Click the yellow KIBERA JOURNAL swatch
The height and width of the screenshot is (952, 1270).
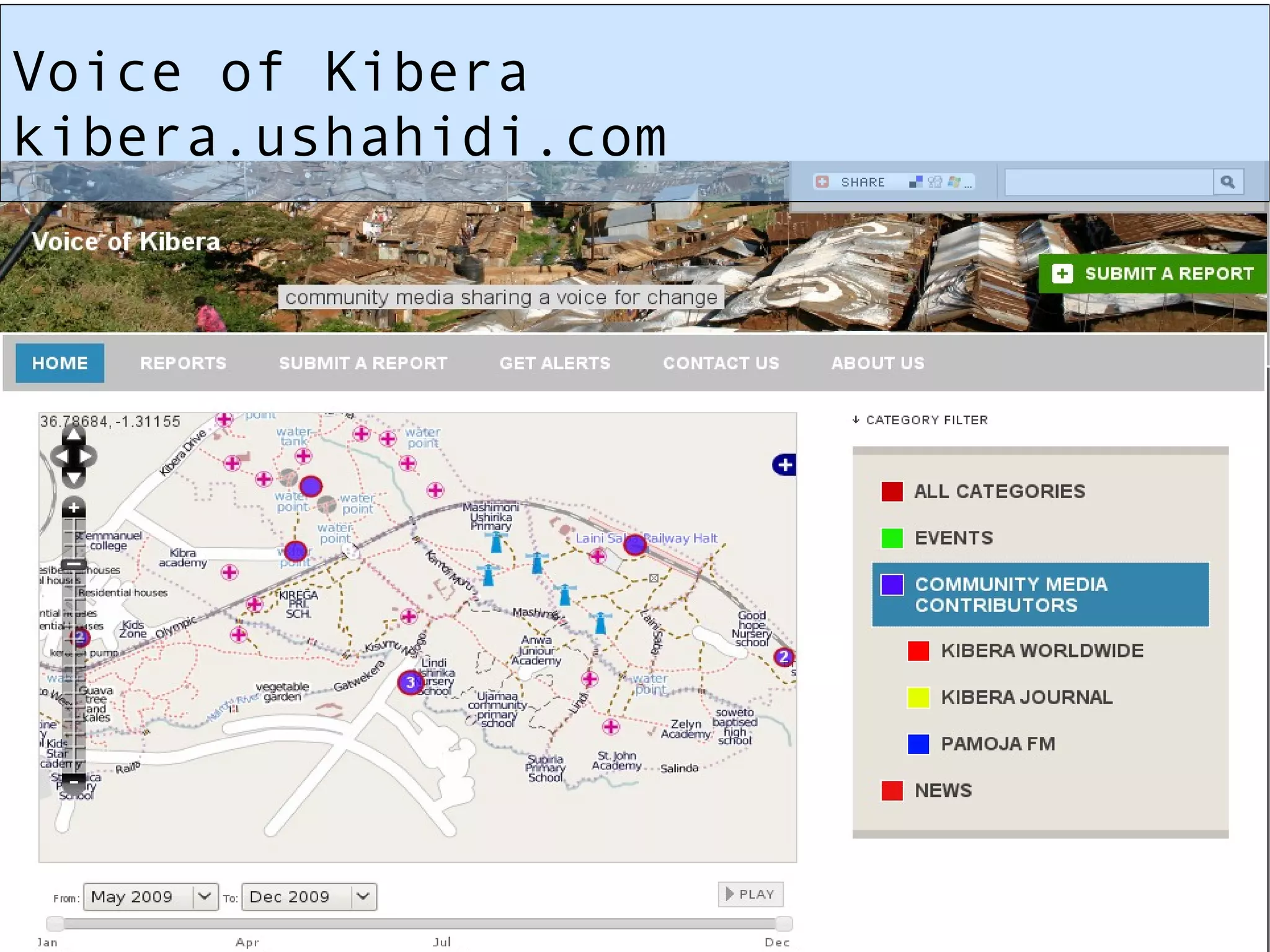tap(918, 697)
